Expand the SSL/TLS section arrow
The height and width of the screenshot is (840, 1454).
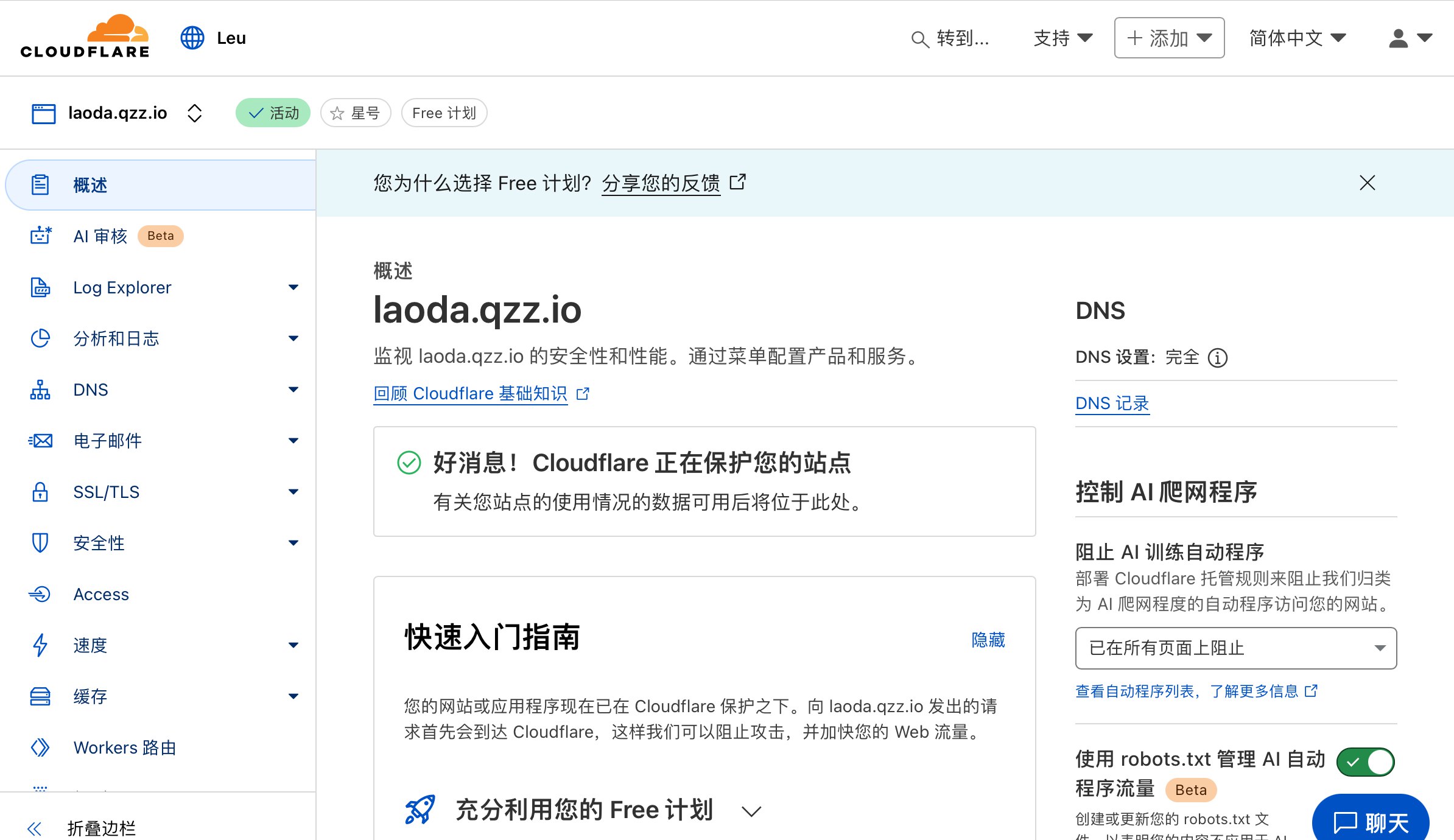293,492
